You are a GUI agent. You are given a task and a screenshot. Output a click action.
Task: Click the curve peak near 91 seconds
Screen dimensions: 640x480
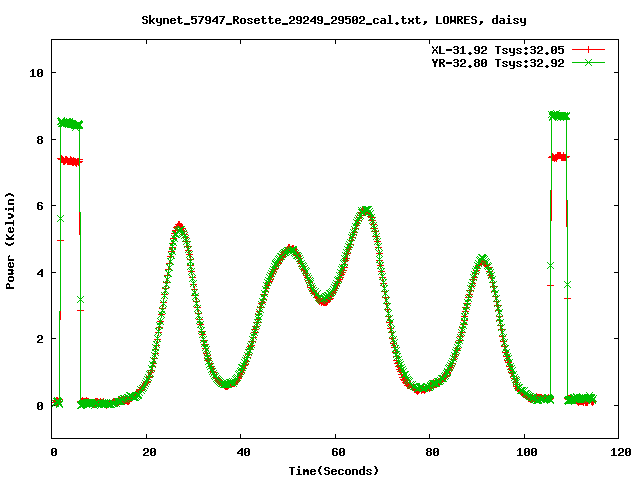pos(484,260)
